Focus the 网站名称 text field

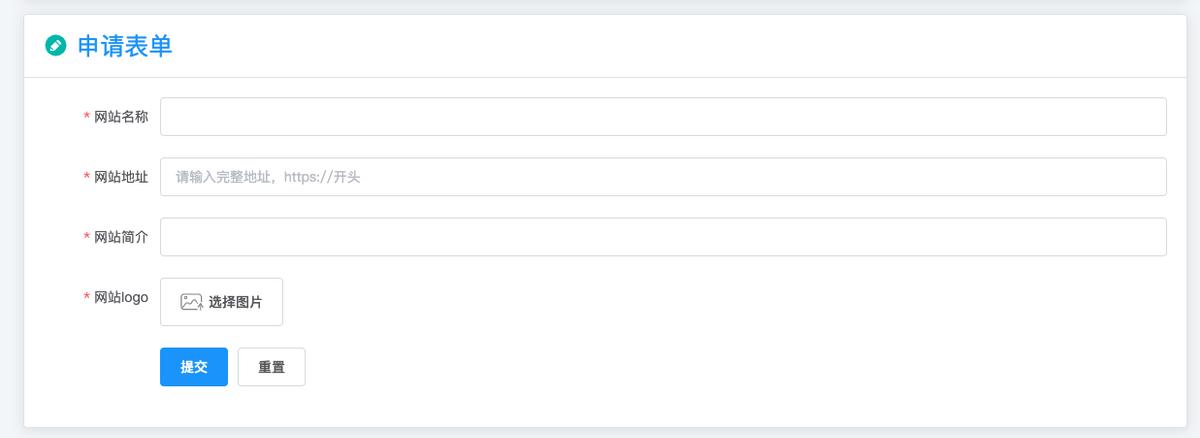[662, 116]
